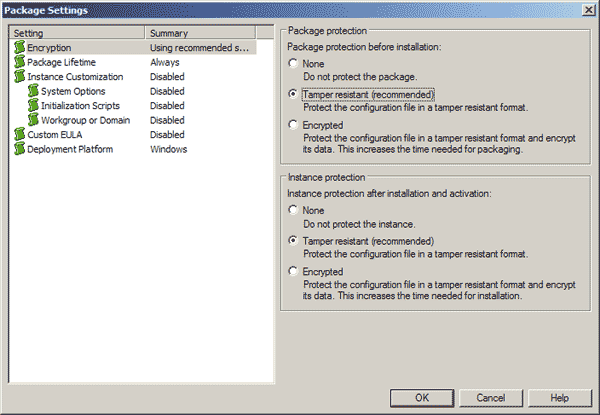Image resolution: width=600 pixels, height=415 pixels.
Task: Click the Package Lifetime green icon
Action: point(19,62)
